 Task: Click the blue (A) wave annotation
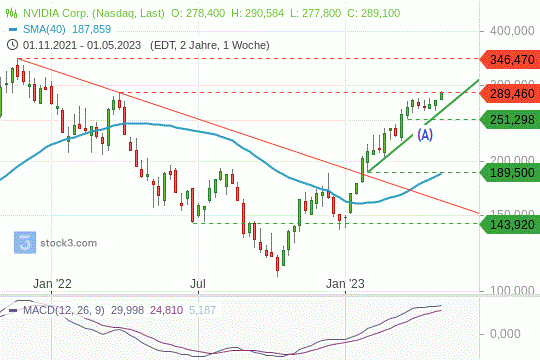(x=425, y=135)
